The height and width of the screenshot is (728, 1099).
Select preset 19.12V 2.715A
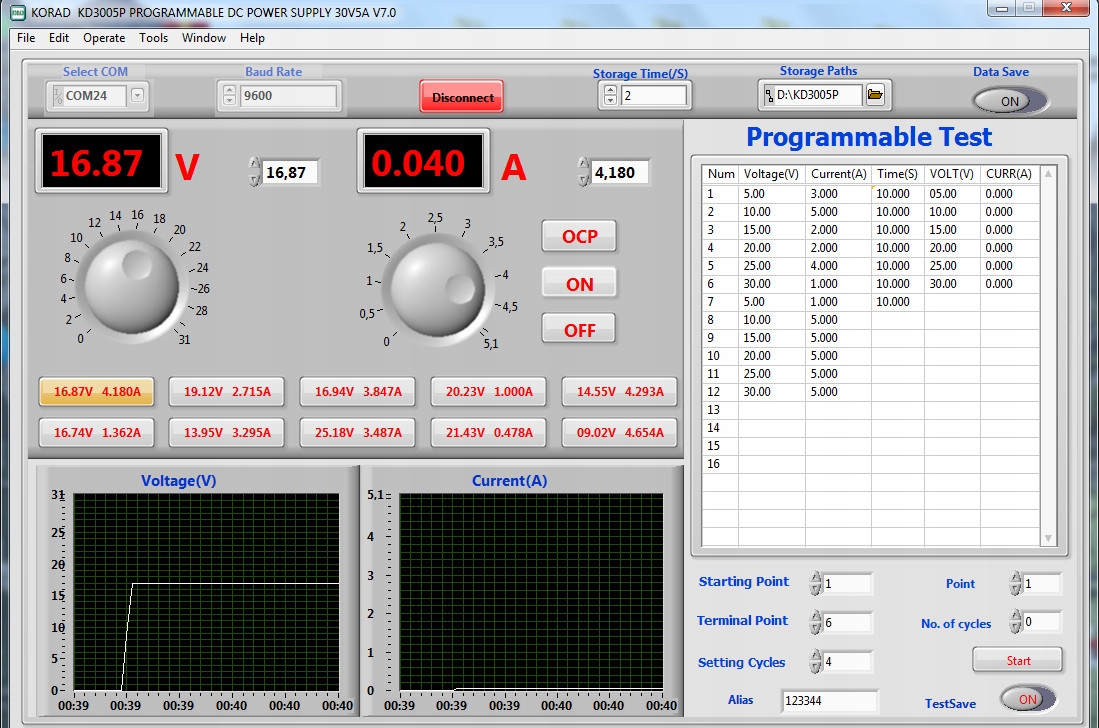[x=227, y=391]
